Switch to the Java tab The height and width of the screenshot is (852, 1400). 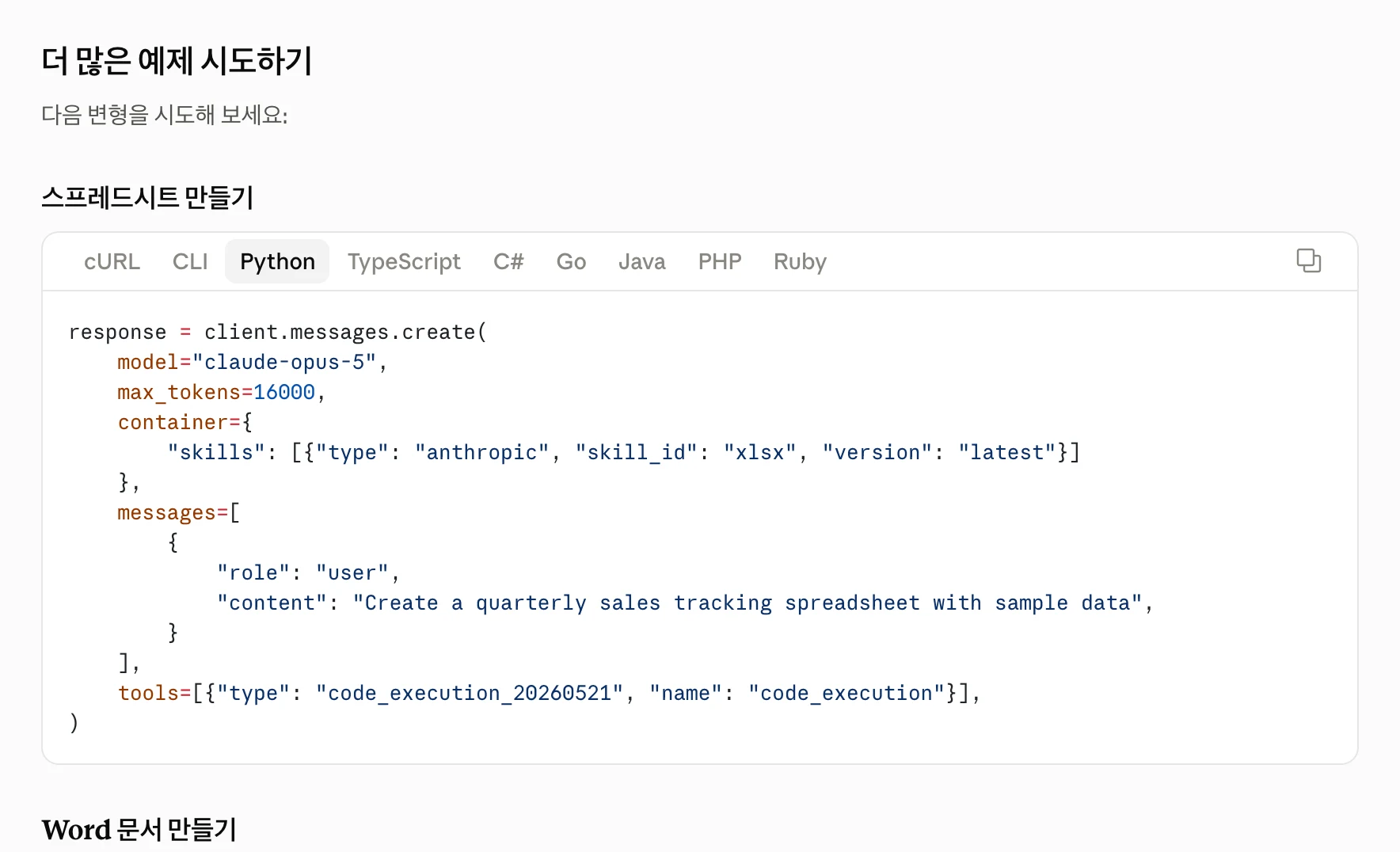coord(641,261)
